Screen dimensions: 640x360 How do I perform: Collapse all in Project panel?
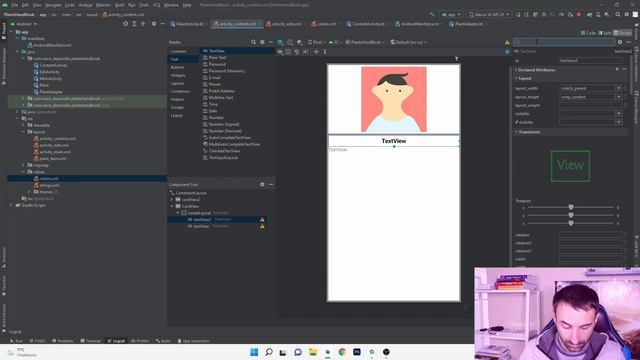(143, 24)
